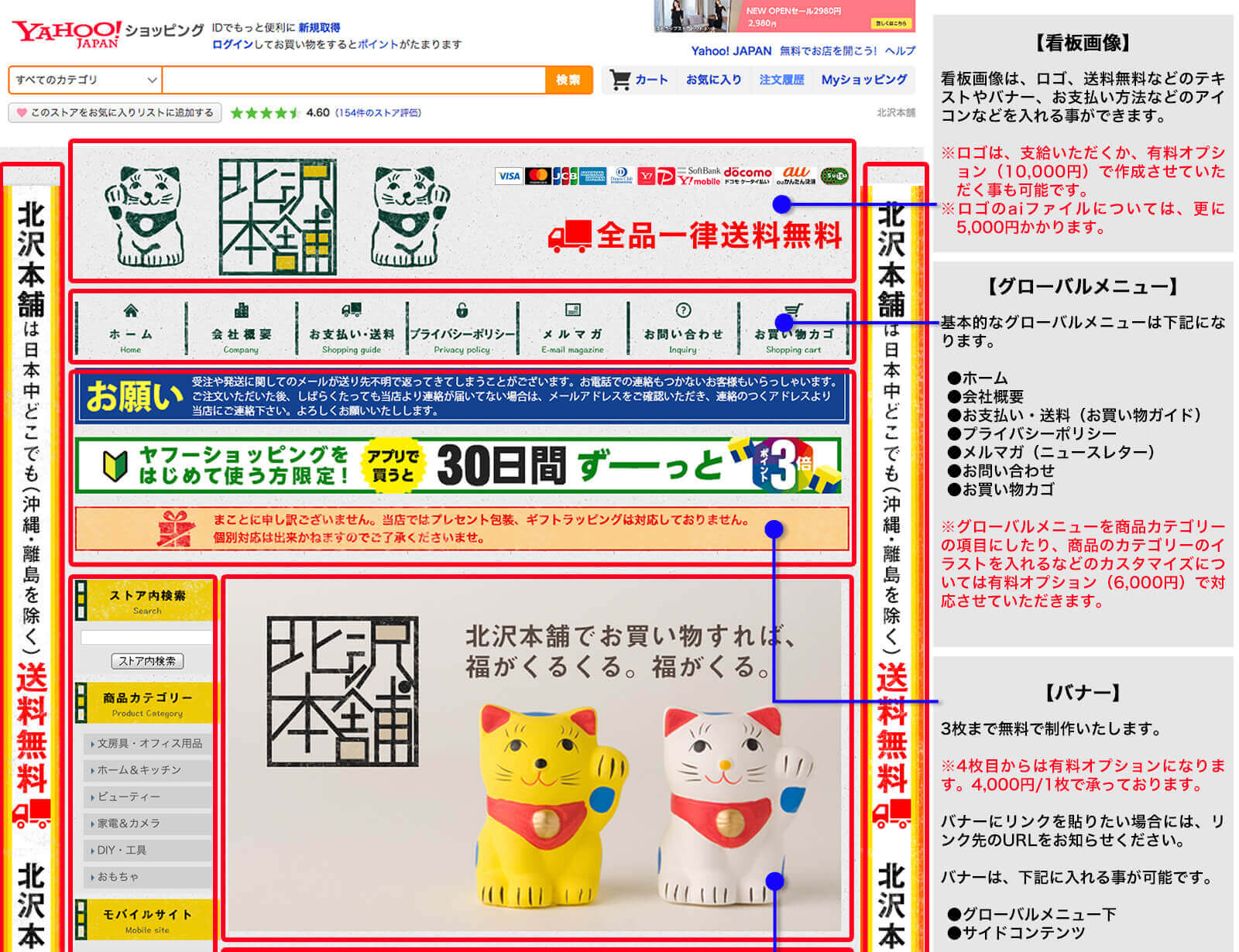Viewport: 1239px width, 952px height.
Task: Click the main maneki-neko hero image
Action: pyautogui.click(x=536, y=756)
